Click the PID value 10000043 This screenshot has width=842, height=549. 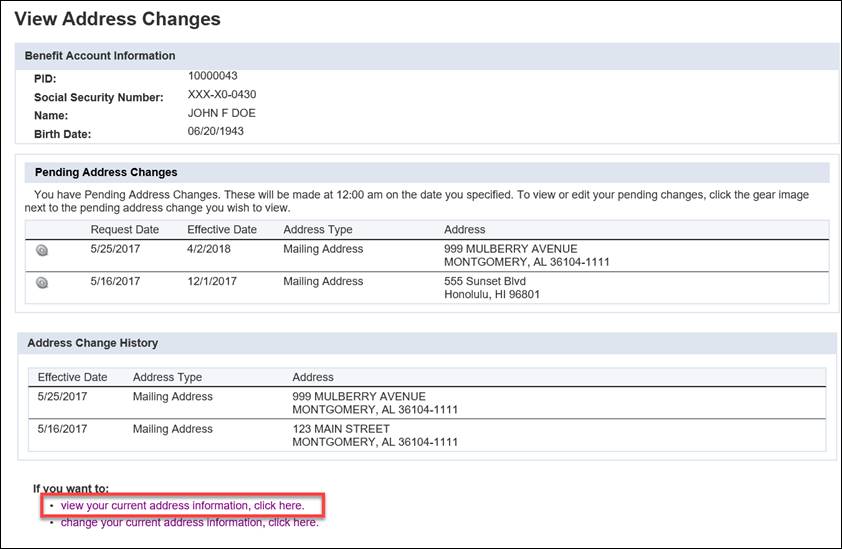213,76
